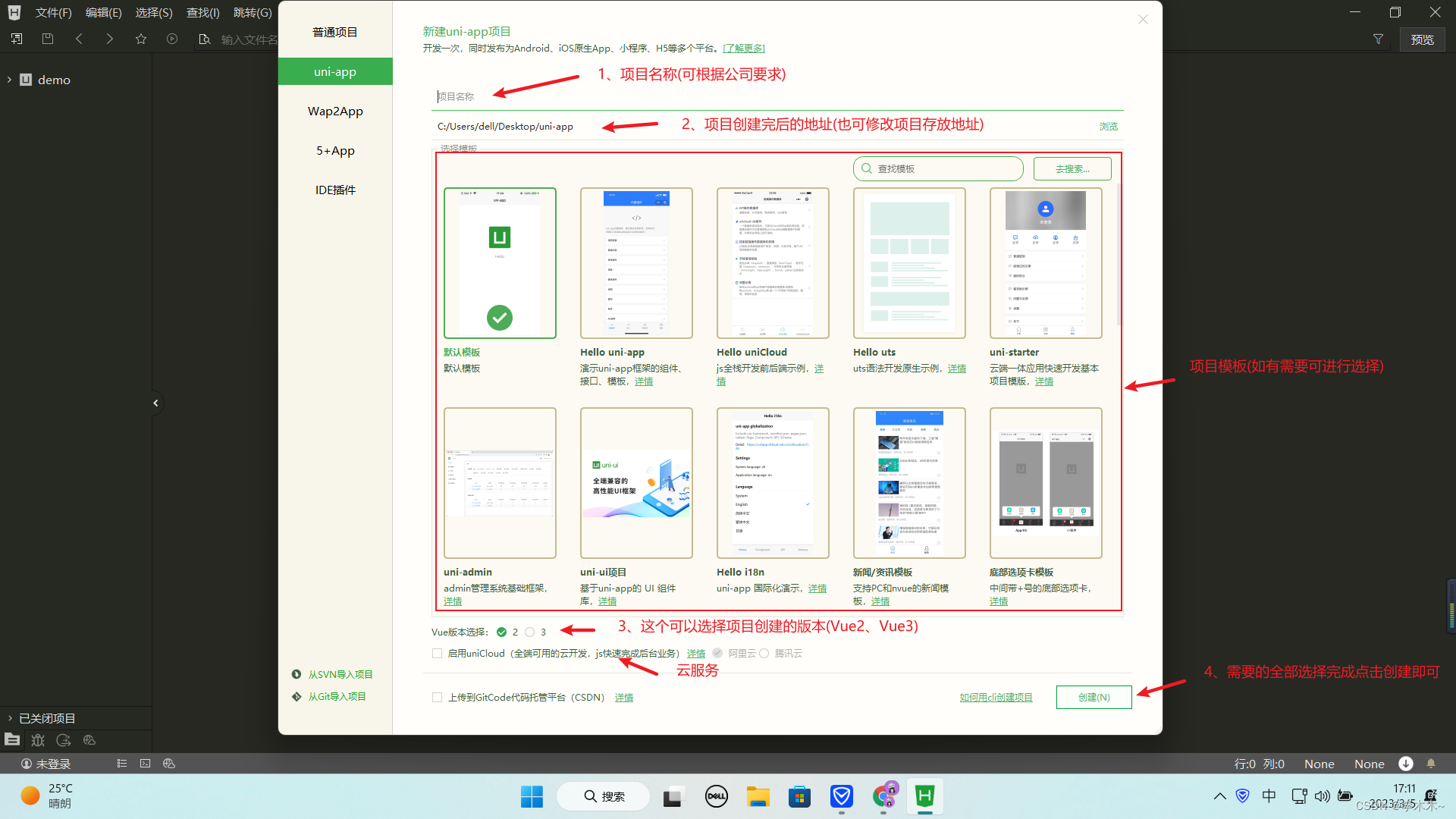Viewport: 1456px width, 819px height.
Task: Click the notification bell in status bar
Action: [x=1431, y=764]
